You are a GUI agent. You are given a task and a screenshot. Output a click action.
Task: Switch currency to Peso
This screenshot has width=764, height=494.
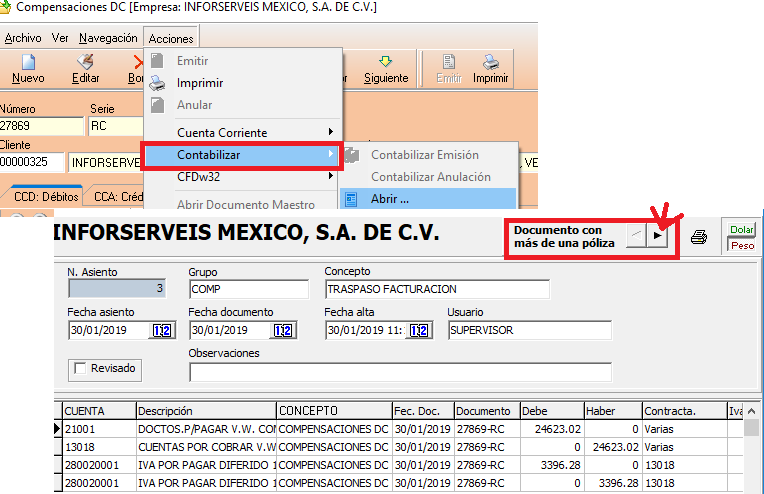(742, 246)
